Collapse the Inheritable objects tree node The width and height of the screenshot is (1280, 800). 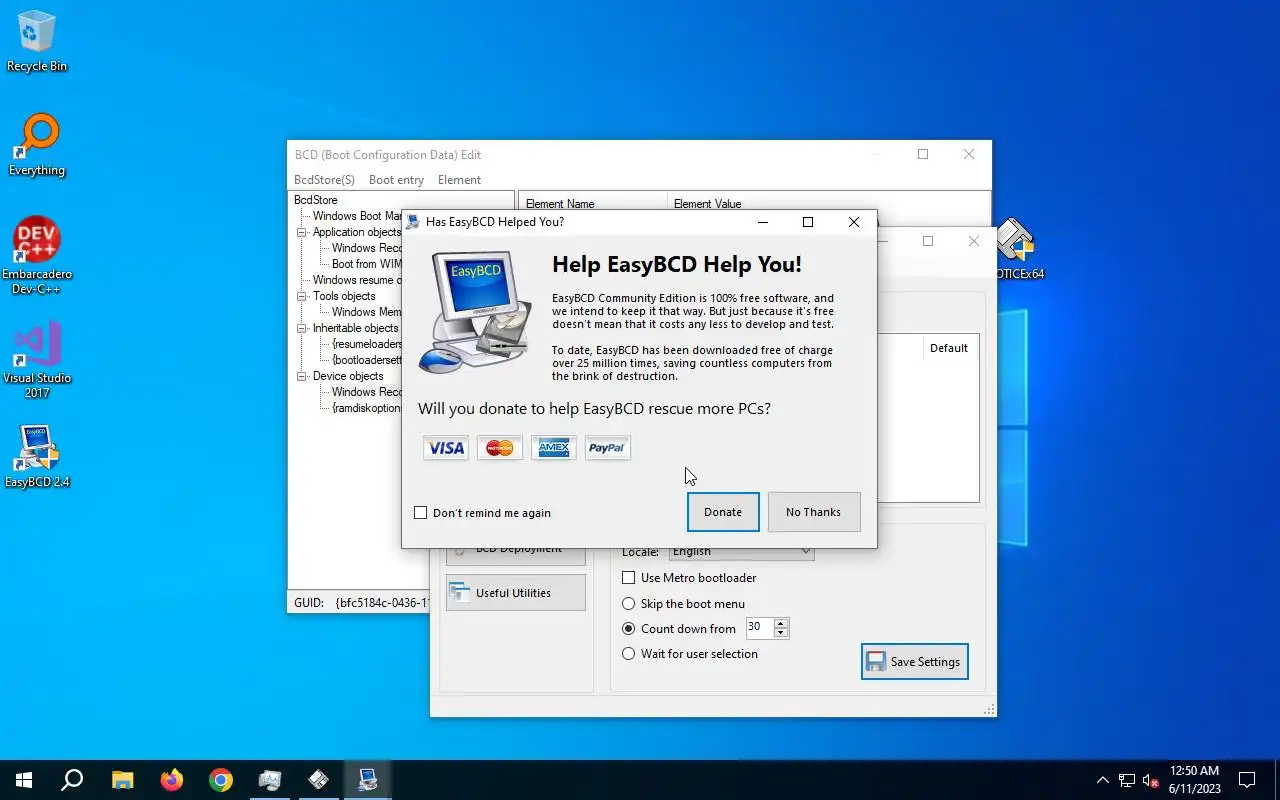click(302, 328)
